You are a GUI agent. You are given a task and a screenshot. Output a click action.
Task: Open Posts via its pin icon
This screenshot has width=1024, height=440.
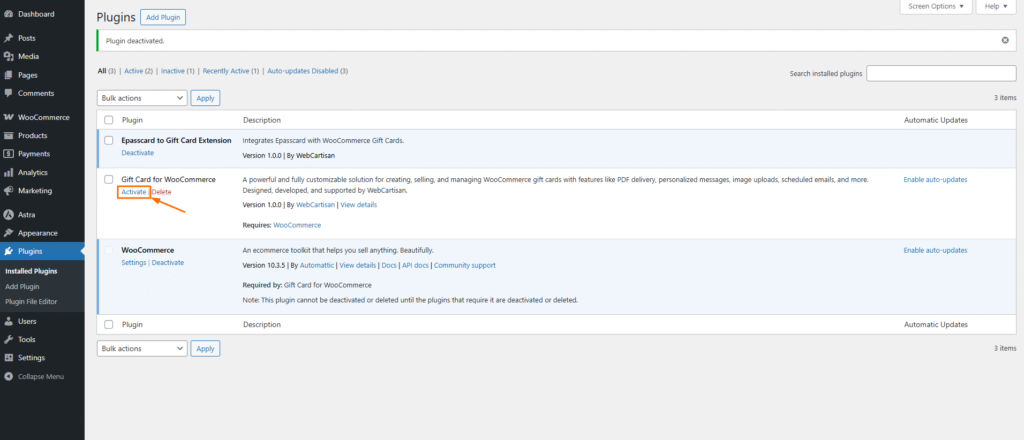[8, 38]
